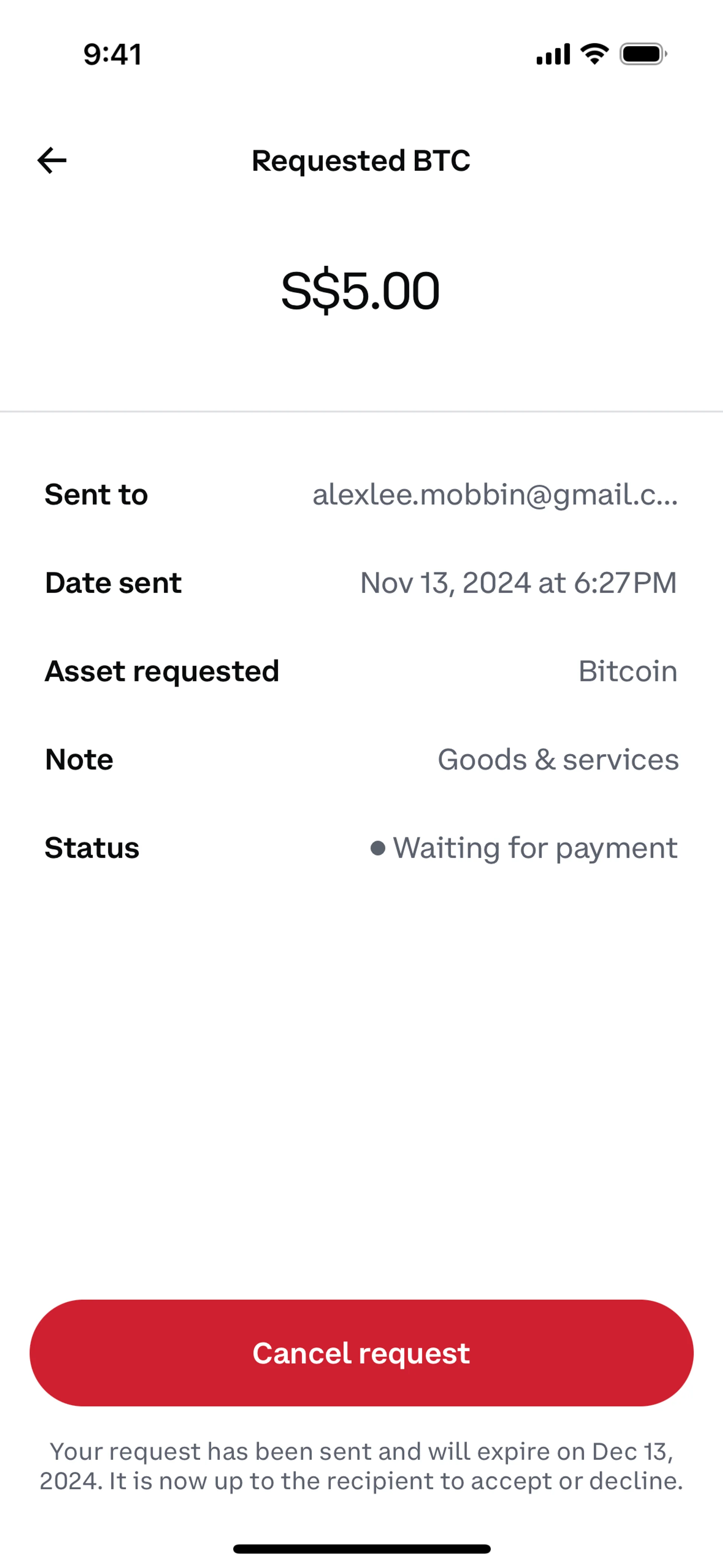Tap the Requested BTC page title
This screenshot has width=723, height=1568.
click(361, 161)
